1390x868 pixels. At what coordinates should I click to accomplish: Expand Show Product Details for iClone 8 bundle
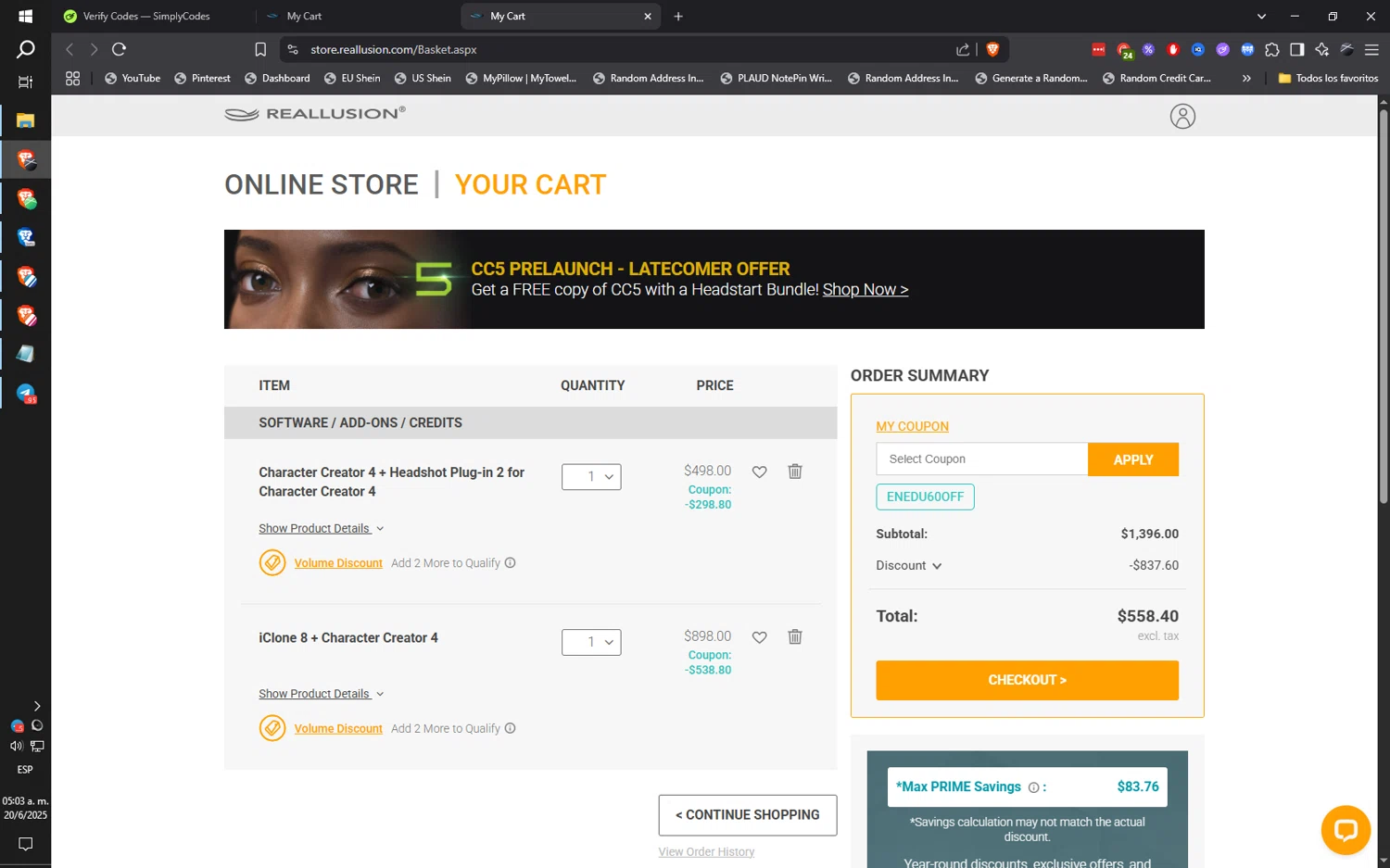[321, 694]
